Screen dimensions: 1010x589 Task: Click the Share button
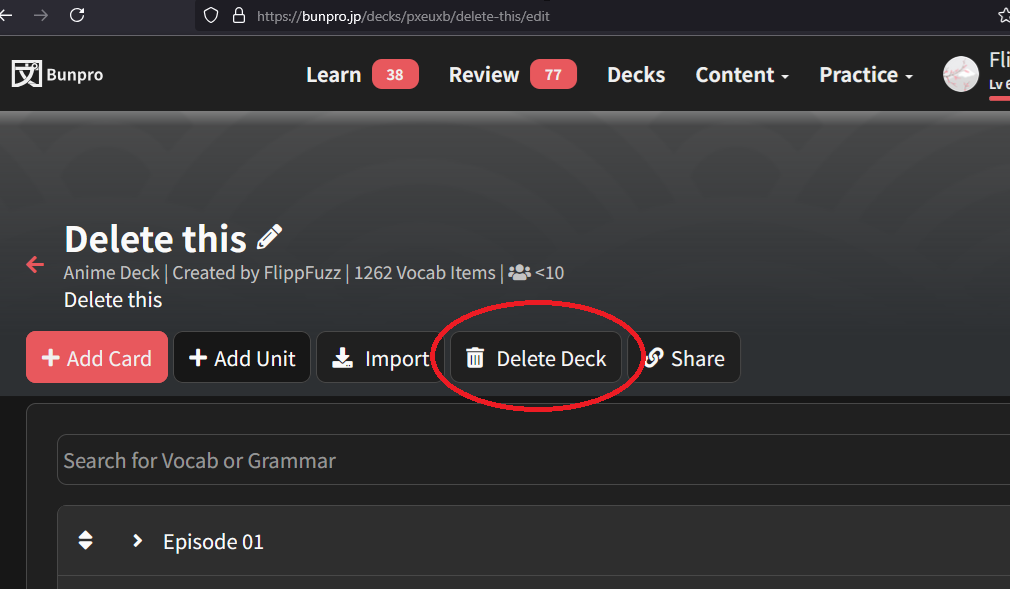pyautogui.click(x=684, y=358)
